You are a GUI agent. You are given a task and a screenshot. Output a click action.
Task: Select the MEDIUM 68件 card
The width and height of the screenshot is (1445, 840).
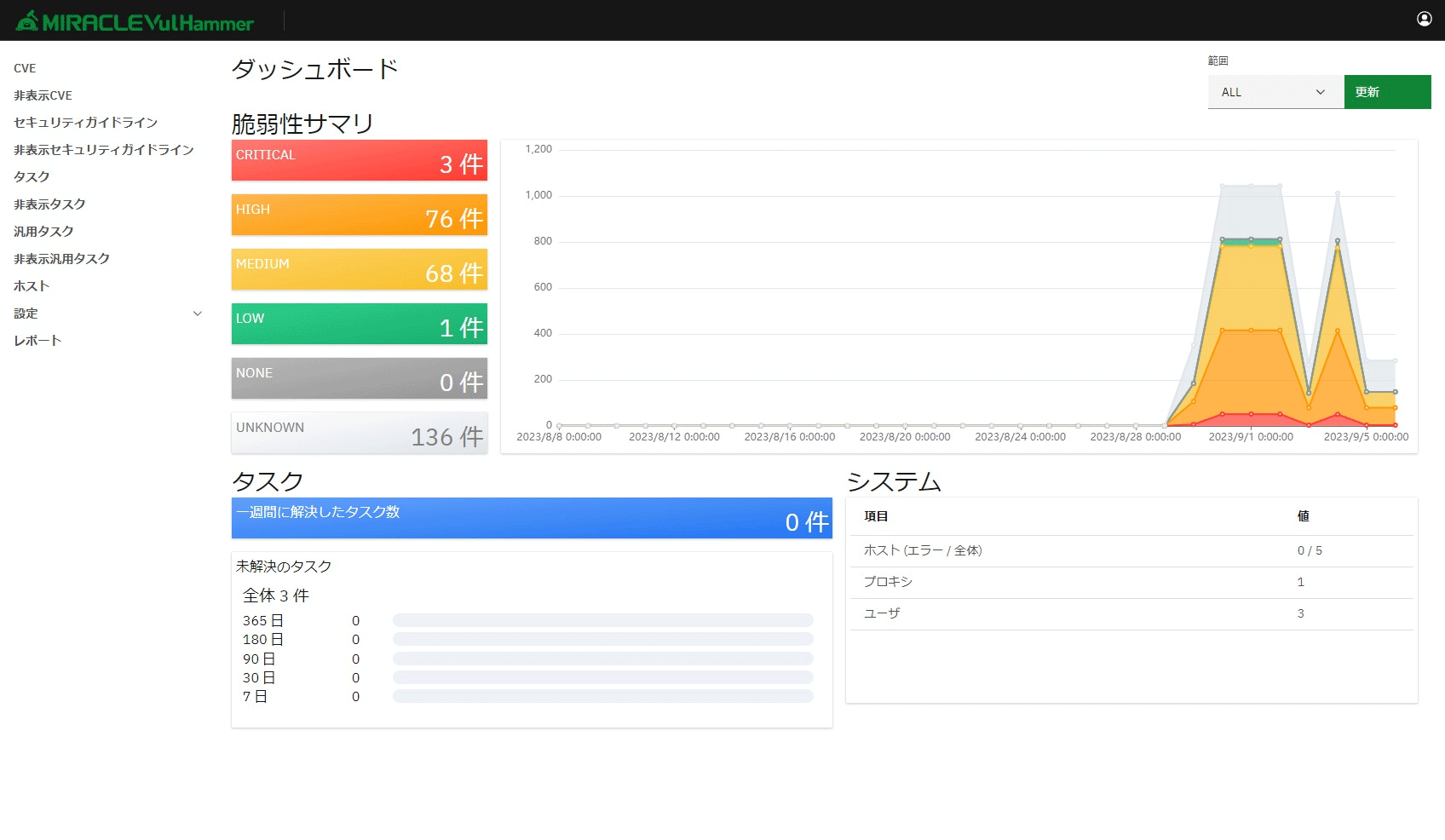click(x=359, y=269)
